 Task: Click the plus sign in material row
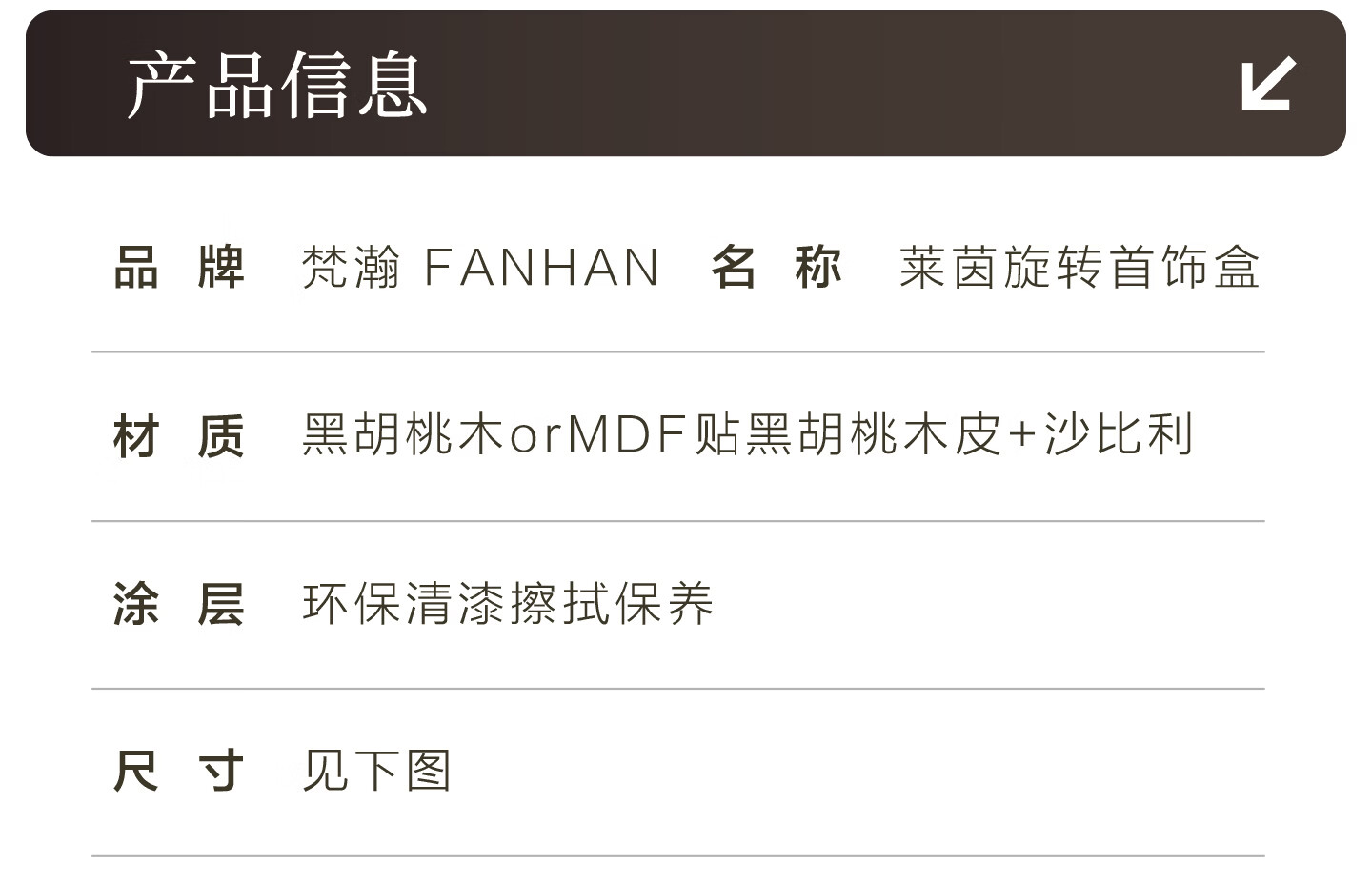[x=1021, y=435]
